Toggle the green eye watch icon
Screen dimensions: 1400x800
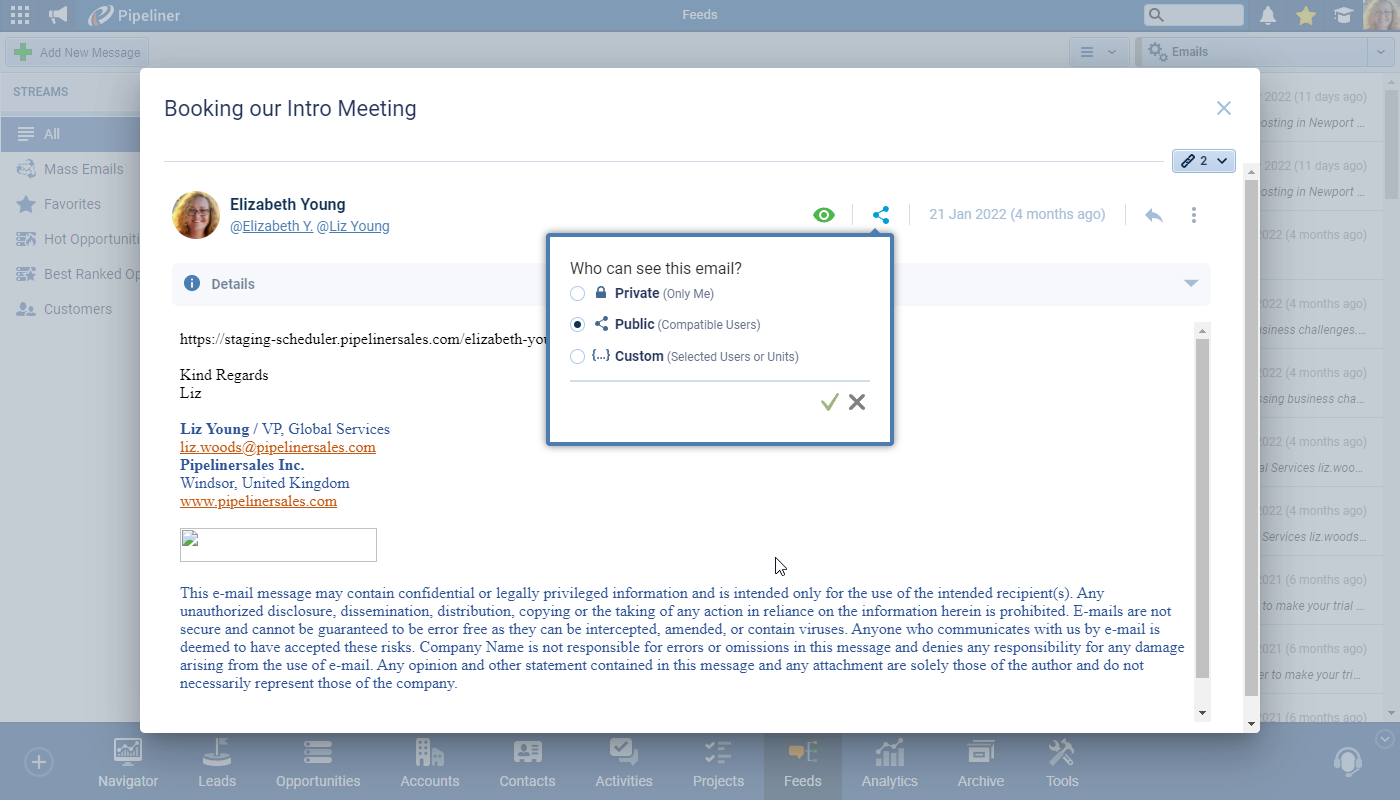pos(824,215)
